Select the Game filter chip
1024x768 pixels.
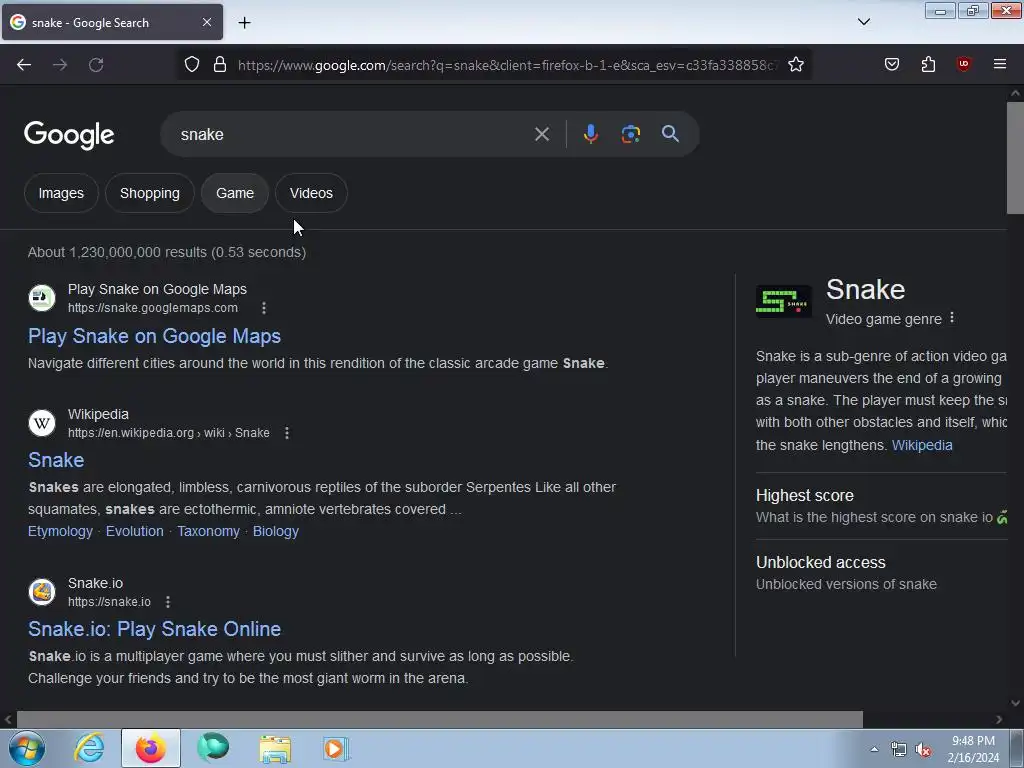pos(234,193)
